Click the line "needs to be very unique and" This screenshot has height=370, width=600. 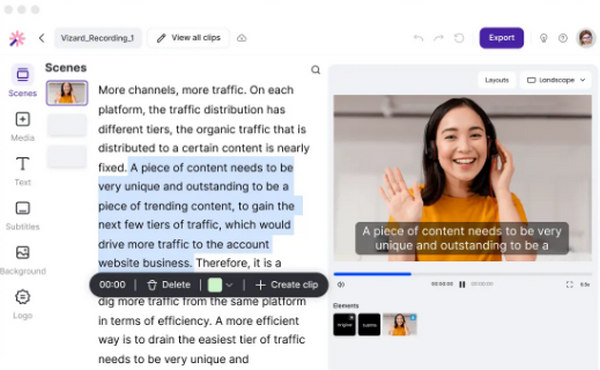(x=174, y=359)
